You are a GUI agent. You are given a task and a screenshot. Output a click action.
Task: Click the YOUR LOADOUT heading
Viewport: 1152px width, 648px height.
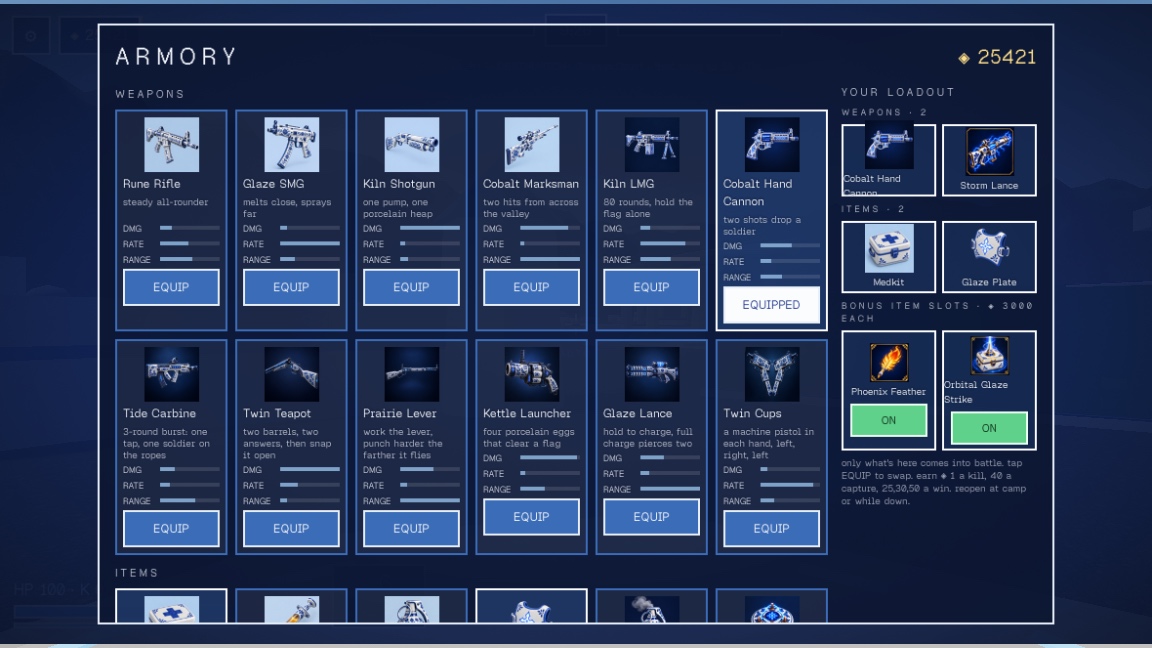pos(898,92)
